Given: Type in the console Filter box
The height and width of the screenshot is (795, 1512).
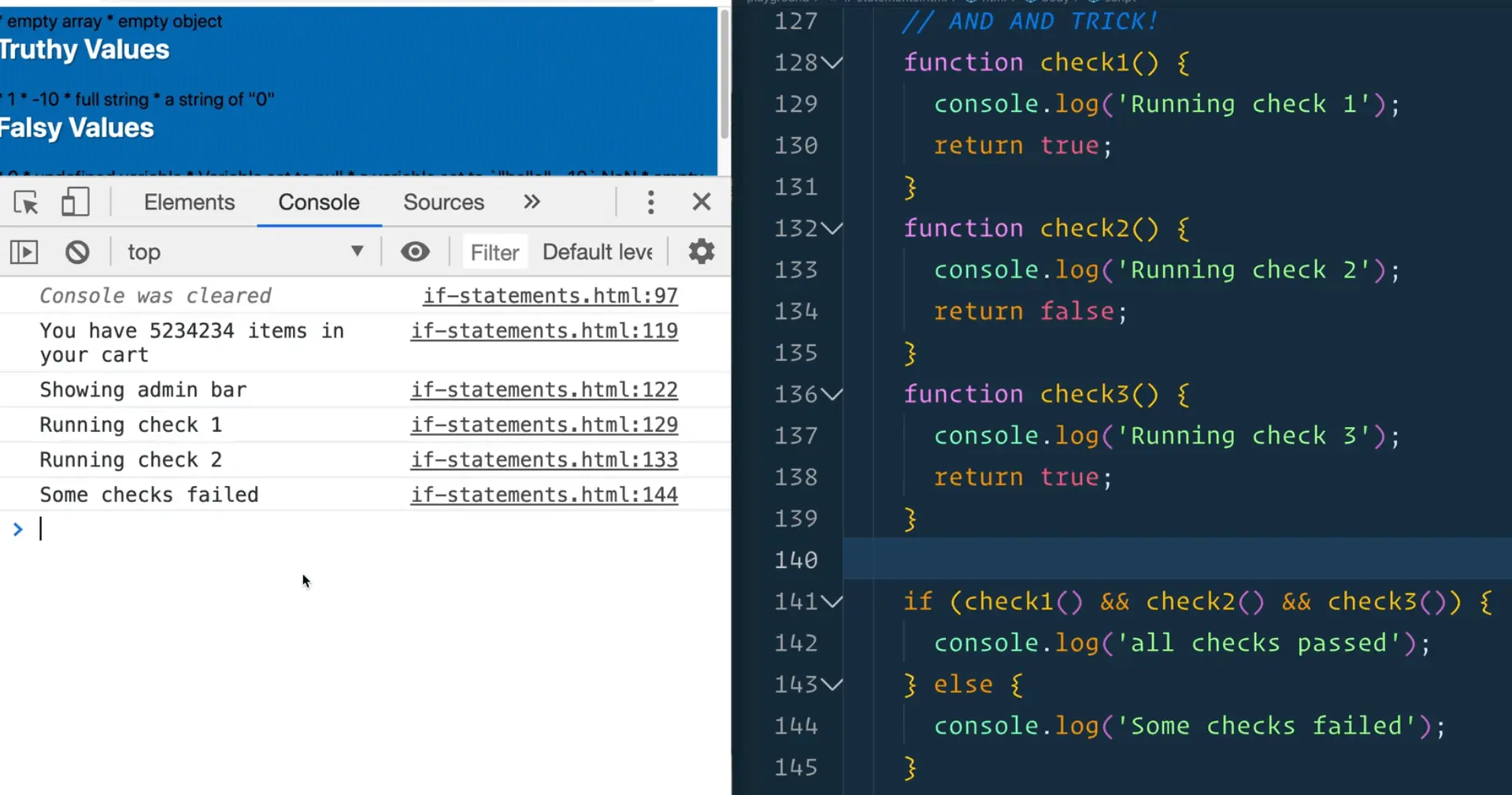Looking at the screenshot, I should pyautogui.click(x=495, y=251).
